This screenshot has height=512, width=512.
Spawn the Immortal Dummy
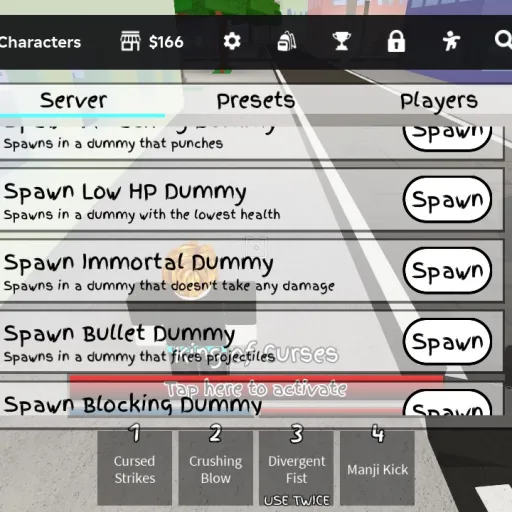pyautogui.click(x=447, y=270)
